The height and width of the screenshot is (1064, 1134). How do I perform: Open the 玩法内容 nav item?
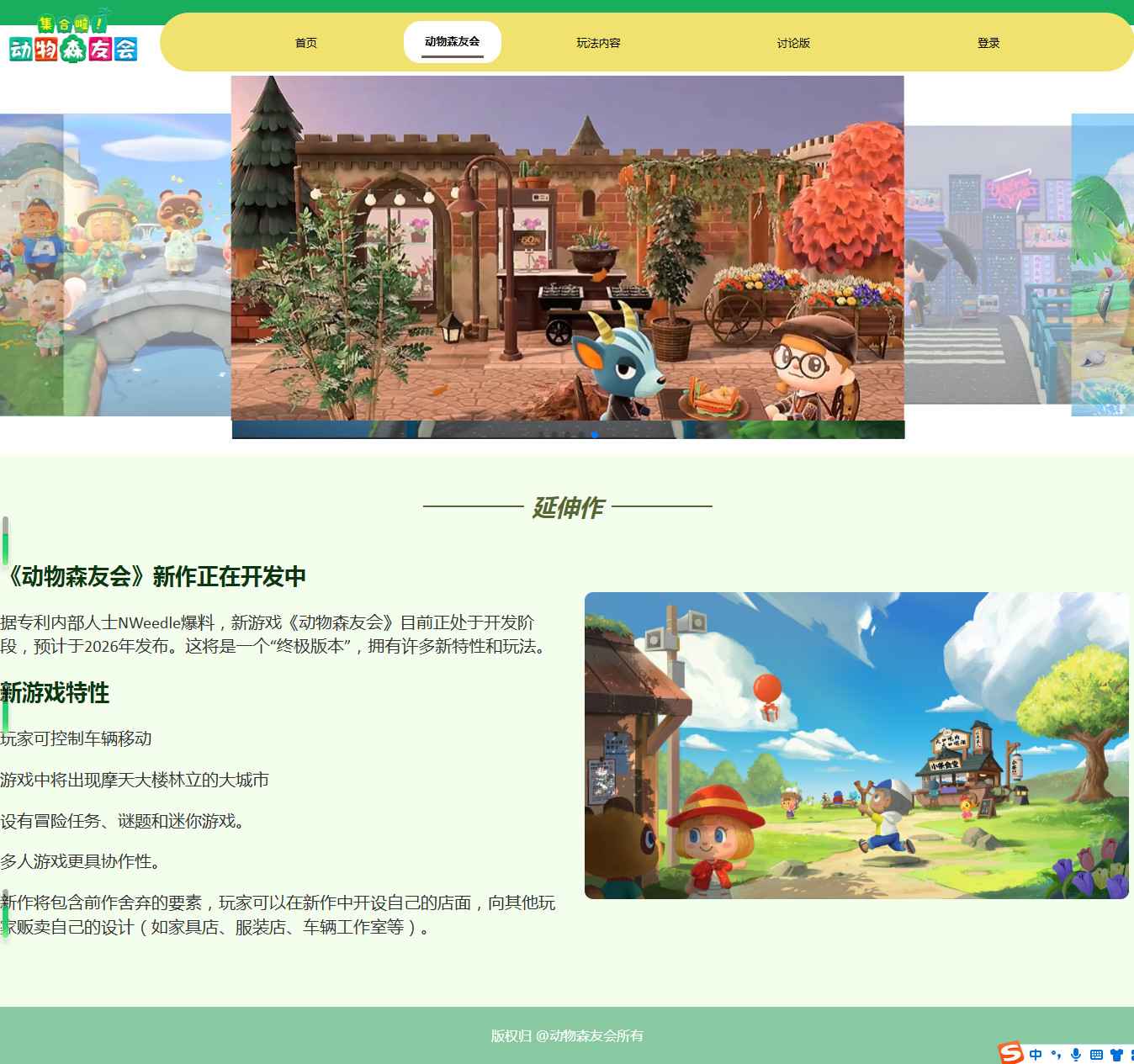click(598, 43)
